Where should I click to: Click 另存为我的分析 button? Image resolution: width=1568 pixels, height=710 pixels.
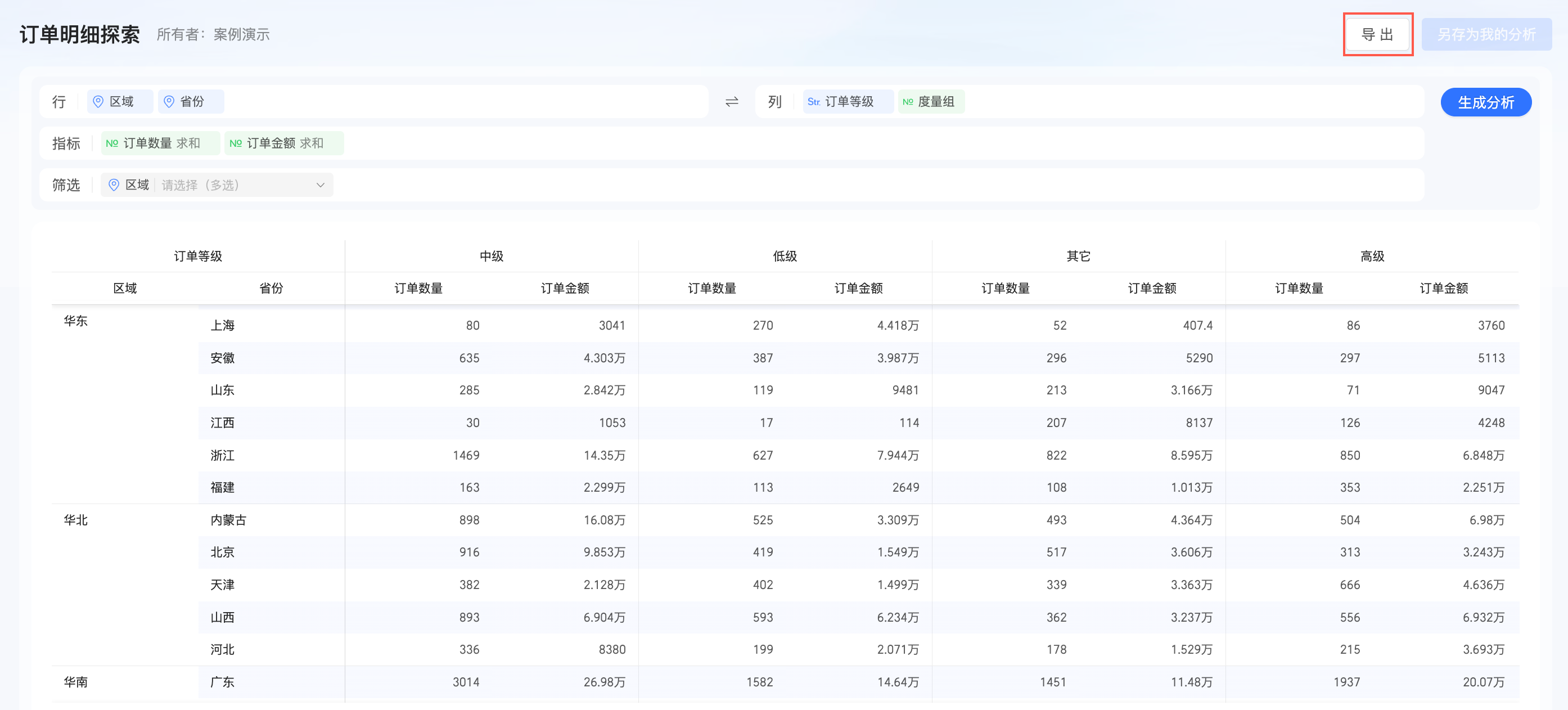1486,34
